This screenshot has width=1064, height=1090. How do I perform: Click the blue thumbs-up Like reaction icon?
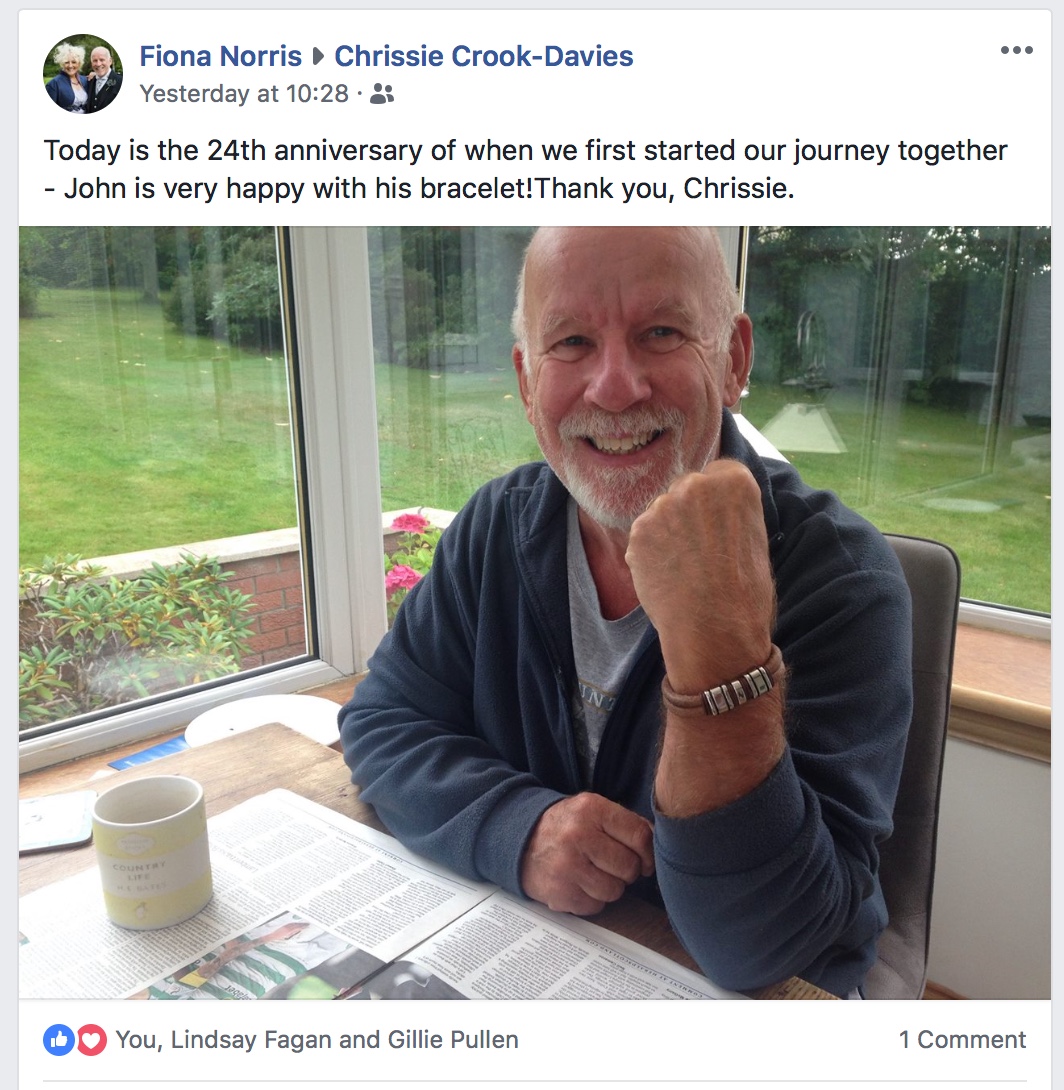[59, 1040]
